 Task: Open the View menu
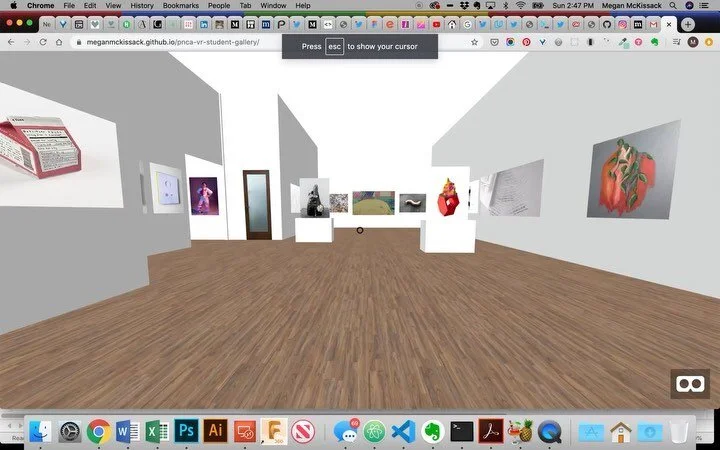tap(113, 6)
